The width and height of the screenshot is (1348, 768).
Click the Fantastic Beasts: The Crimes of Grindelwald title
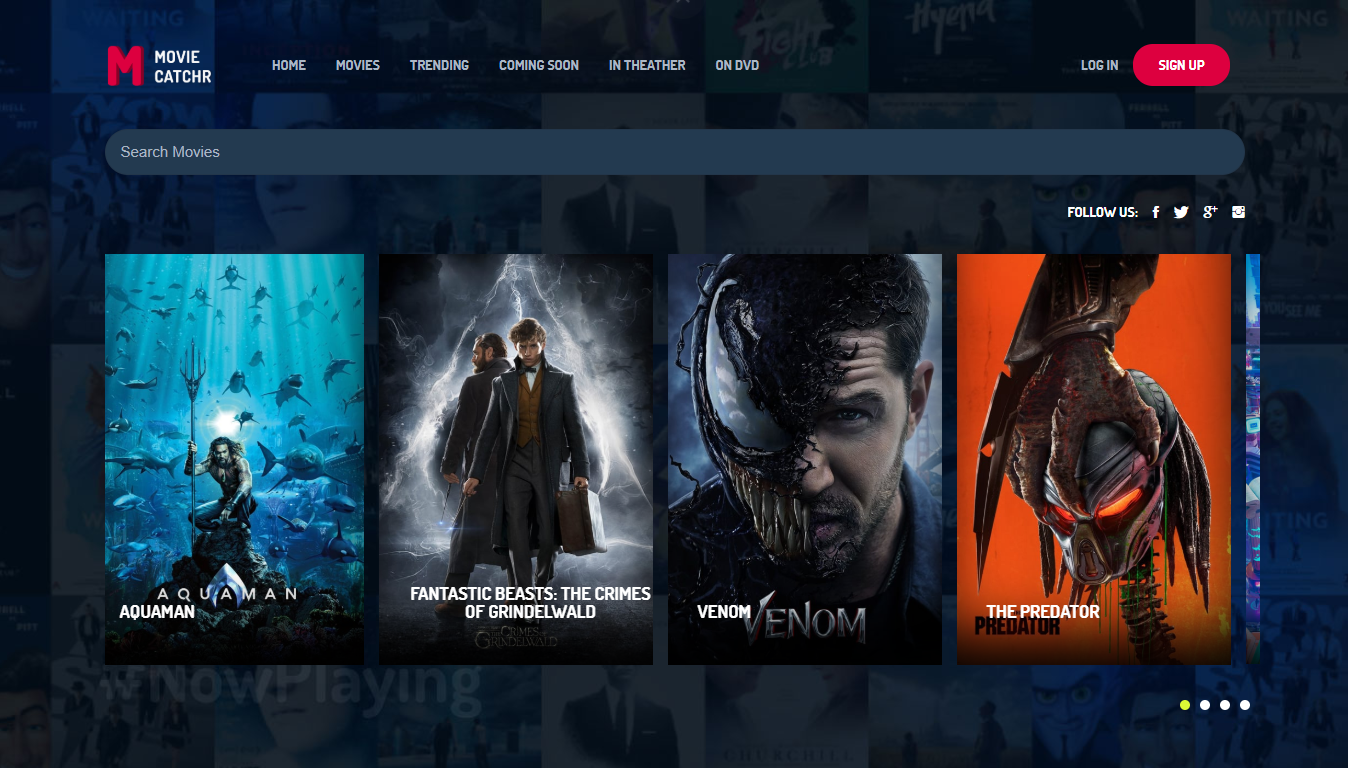coord(530,602)
